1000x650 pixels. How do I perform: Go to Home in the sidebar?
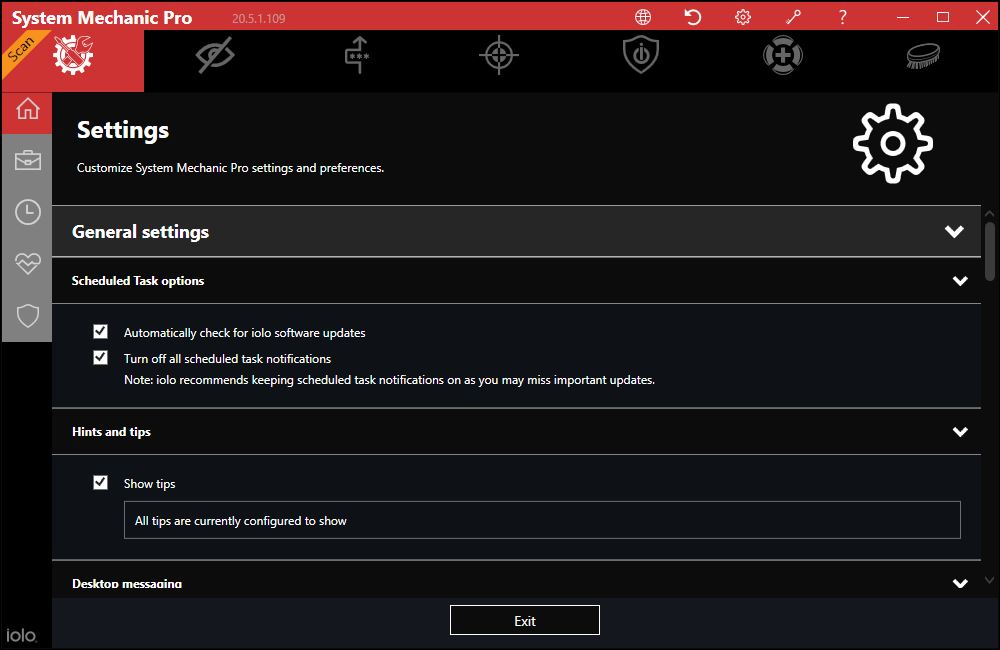[27, 109]
